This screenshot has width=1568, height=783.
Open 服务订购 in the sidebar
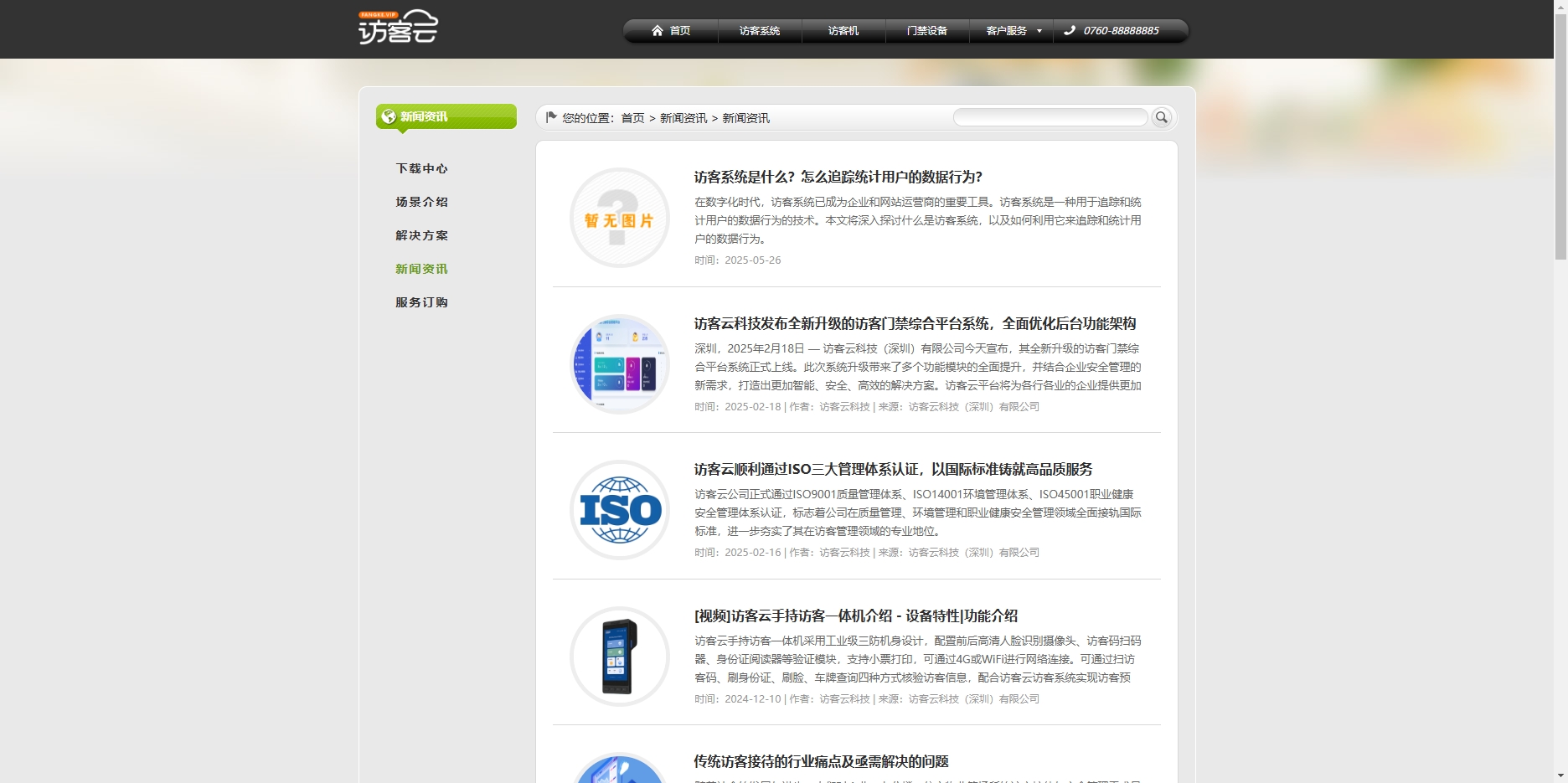(422, 302)
